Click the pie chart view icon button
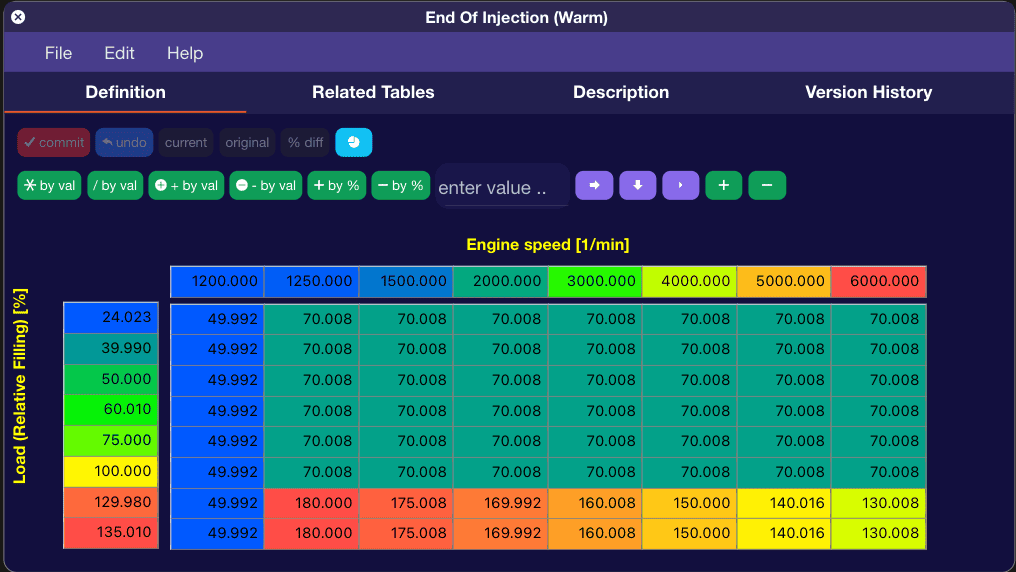 [x=353, y=143]
